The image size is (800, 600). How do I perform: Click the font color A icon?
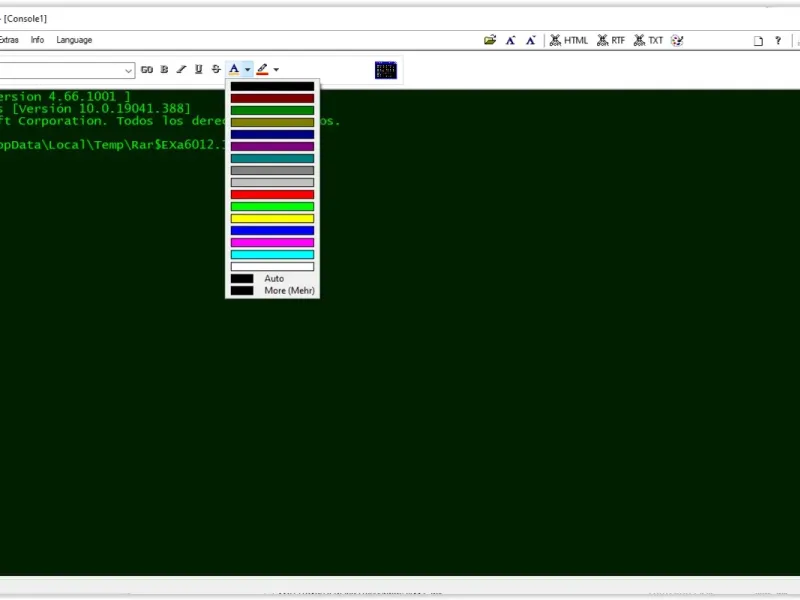coord(234,69)
